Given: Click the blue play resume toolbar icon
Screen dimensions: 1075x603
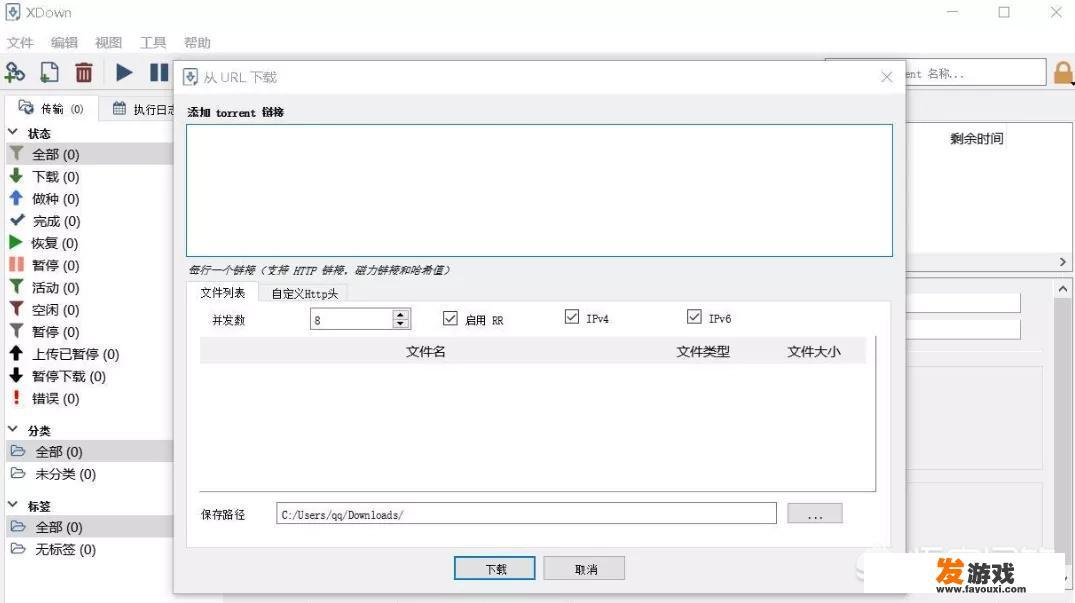Looking at the screenshot, I should click(x=124, y=72).
